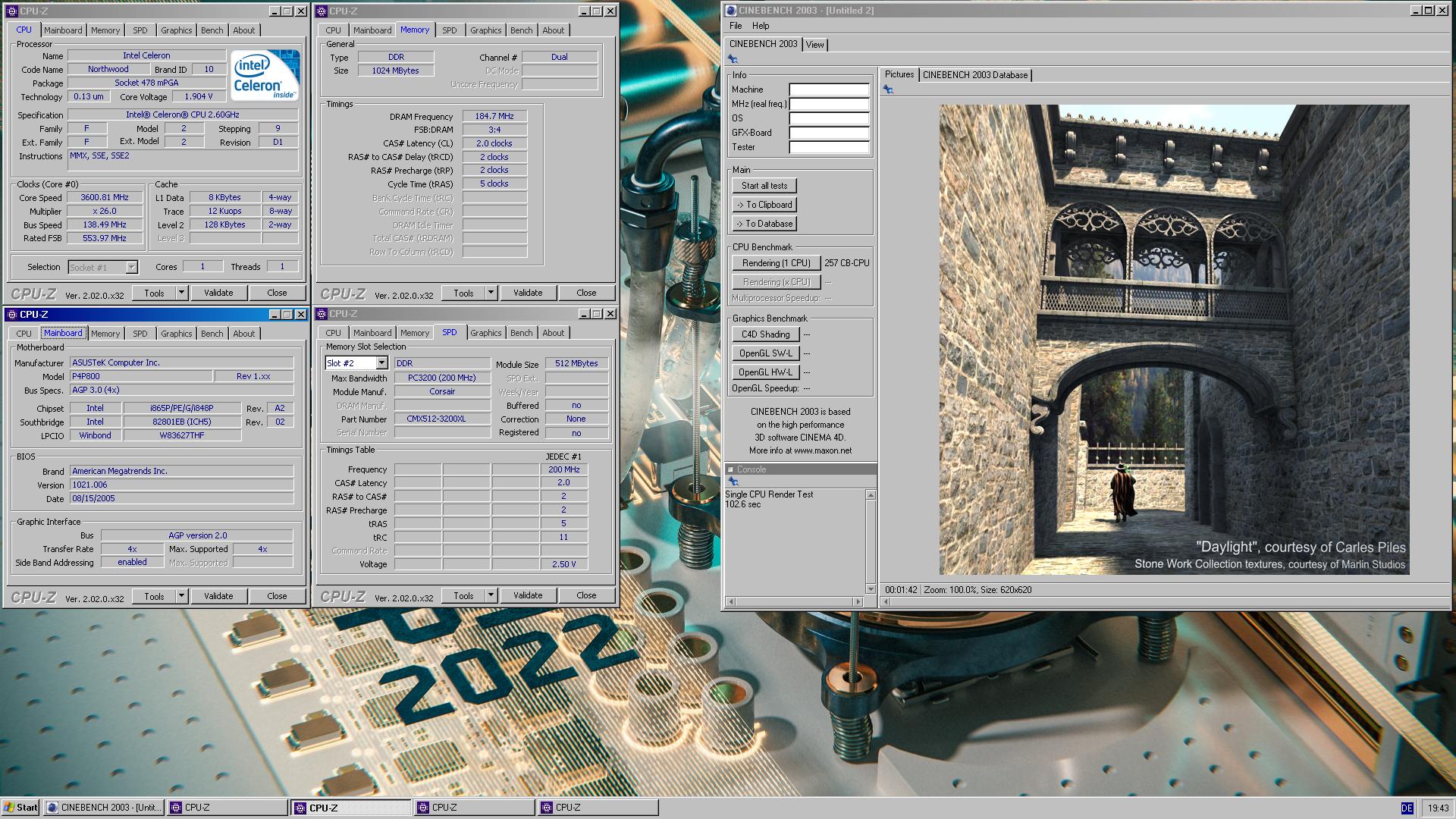Open Tools dropdown arrow in Memory tab window

click(x=491, y=293)
